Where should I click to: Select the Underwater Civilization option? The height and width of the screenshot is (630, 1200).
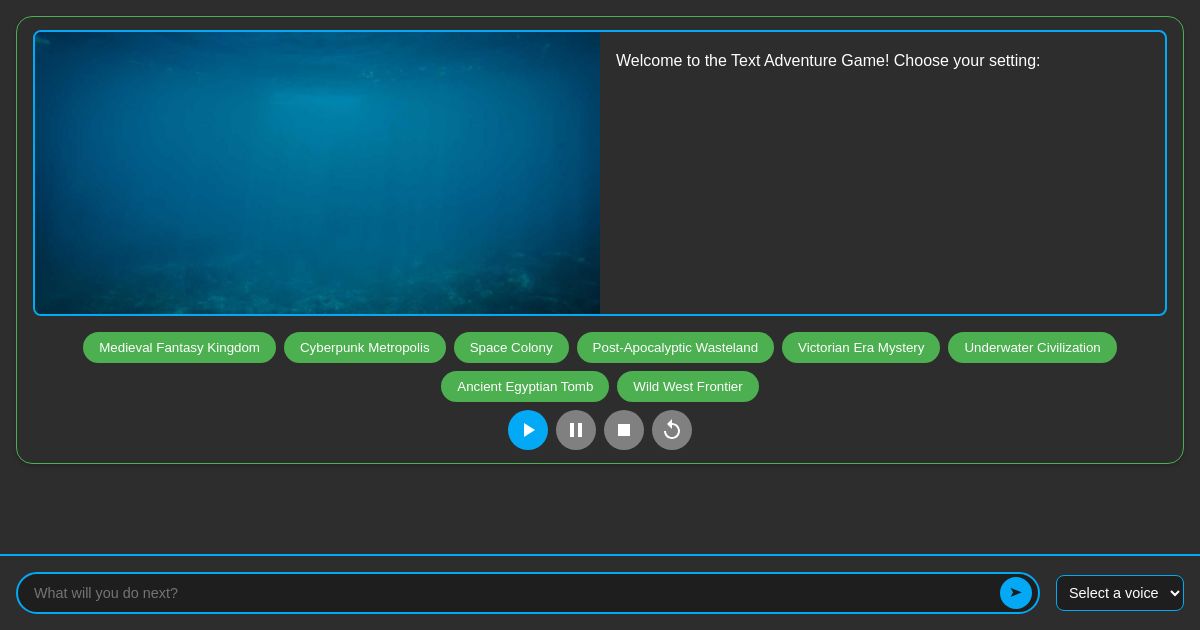tap(1032, 347)
